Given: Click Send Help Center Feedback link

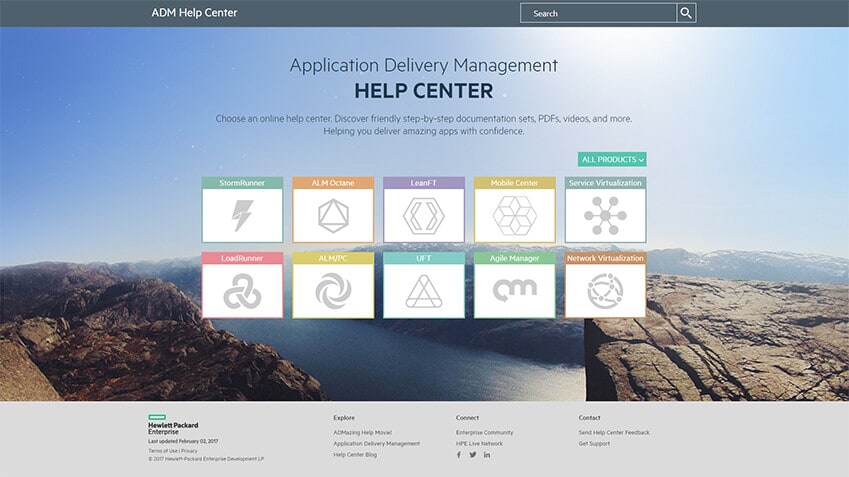Looking at the screenshot, I should [613, 432].
